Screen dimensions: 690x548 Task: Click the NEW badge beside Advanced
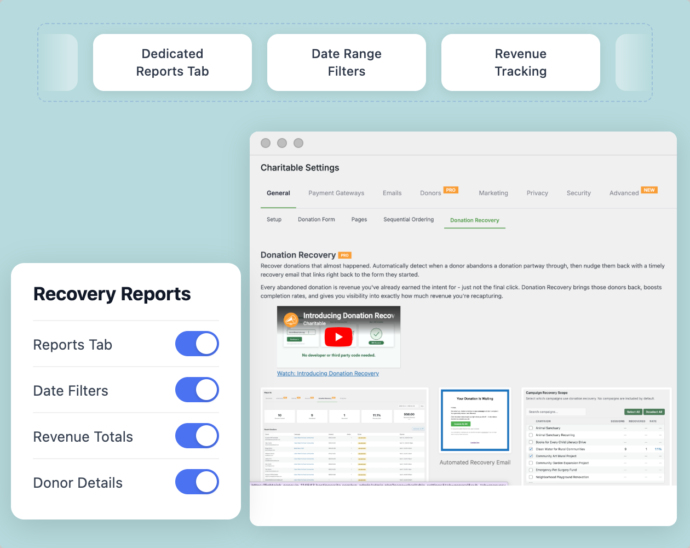click(649, 190)
